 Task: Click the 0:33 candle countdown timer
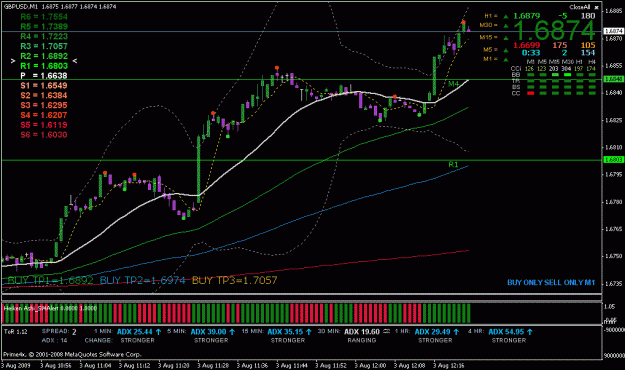click(531, 53)
